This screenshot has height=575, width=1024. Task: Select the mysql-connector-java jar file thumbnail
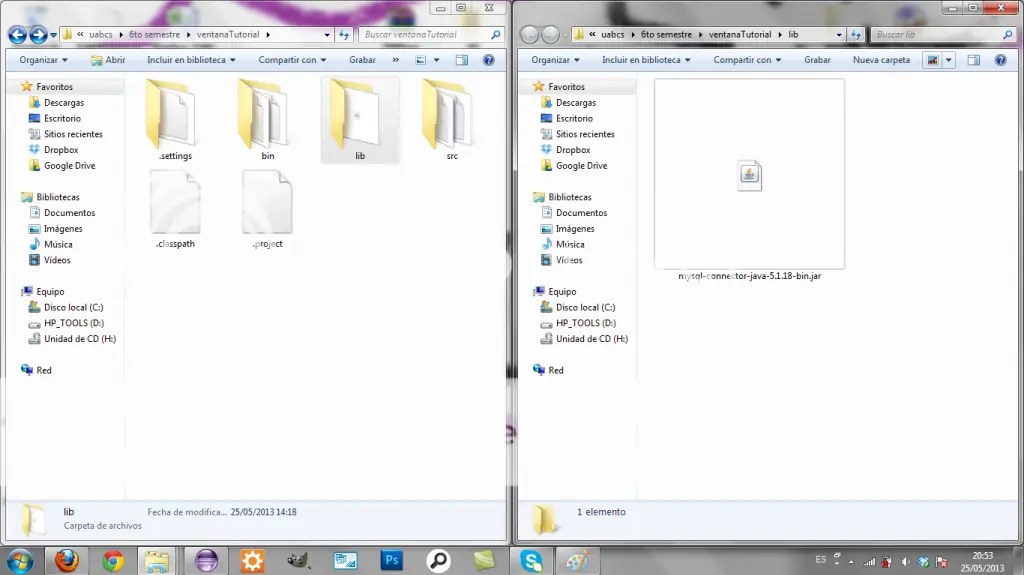[x=749, y=174]
